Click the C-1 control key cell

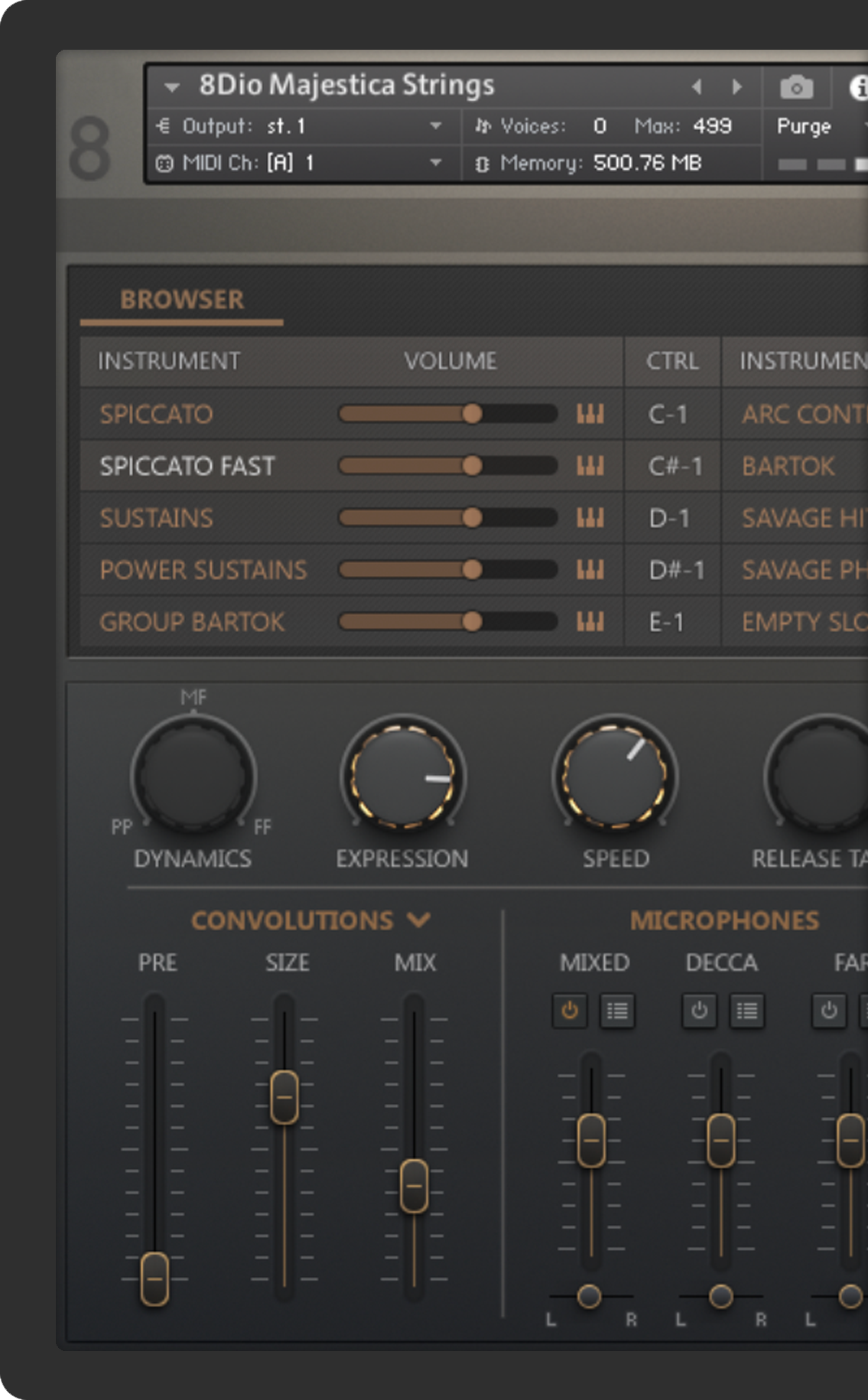pos(672,414)
